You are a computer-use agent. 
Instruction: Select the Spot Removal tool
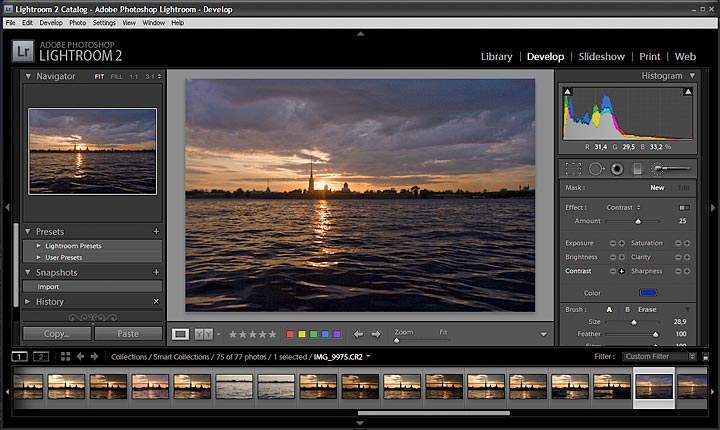click(595, 169)
